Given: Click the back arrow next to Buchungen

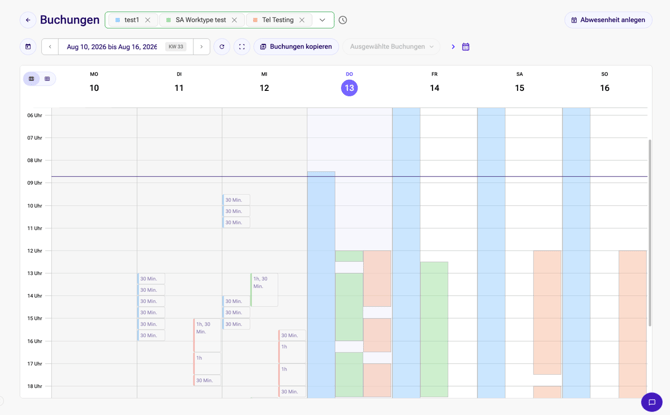Looking at the screenshot, I should click(28, 20).
